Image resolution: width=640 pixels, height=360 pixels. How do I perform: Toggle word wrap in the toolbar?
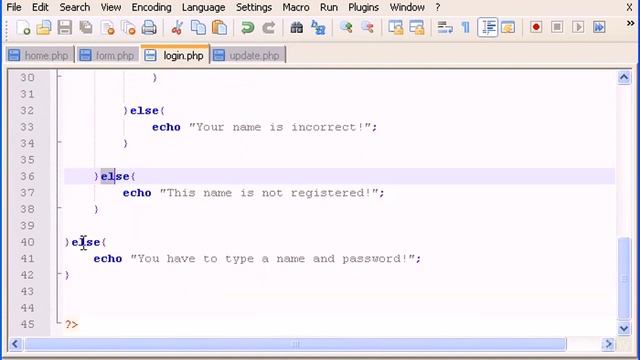444,28
